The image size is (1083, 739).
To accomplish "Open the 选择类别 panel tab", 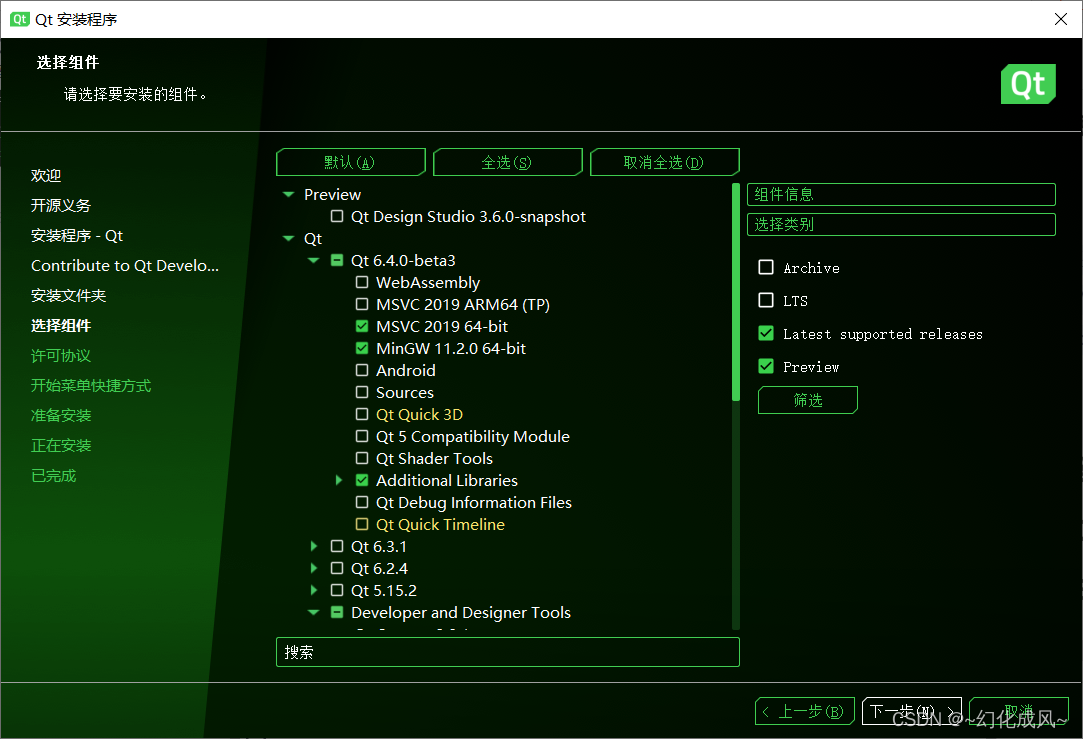I will pos(900,224).
